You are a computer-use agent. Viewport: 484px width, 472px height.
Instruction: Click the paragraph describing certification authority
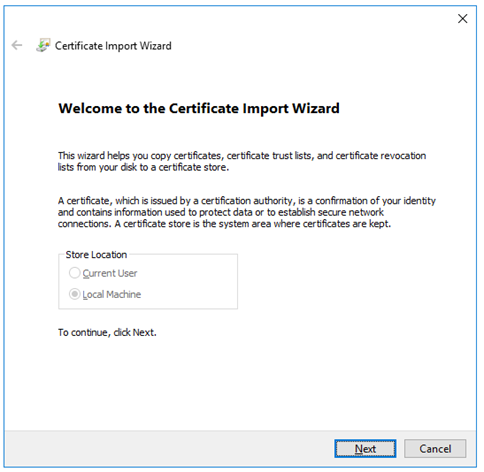[247, 212]
